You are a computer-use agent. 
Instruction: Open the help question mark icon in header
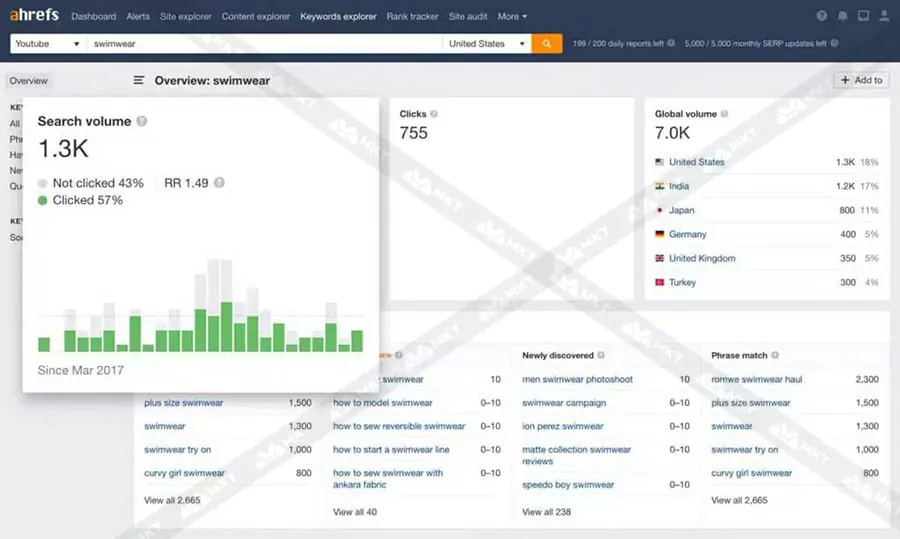822,17
